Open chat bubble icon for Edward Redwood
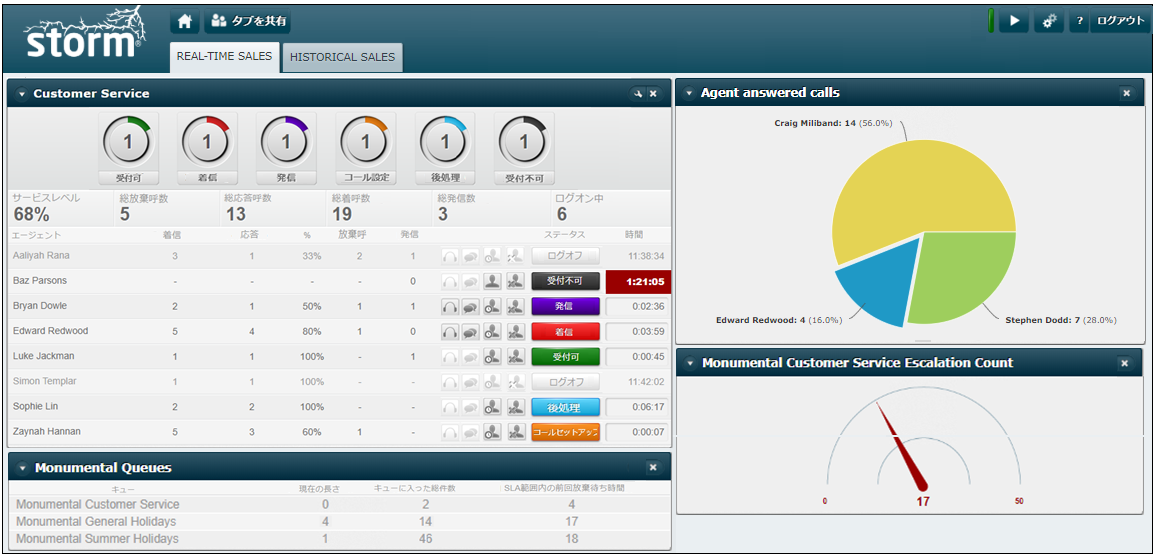Image resolution: width=1154 pixels, height=559 pixels. coord(471,331)
